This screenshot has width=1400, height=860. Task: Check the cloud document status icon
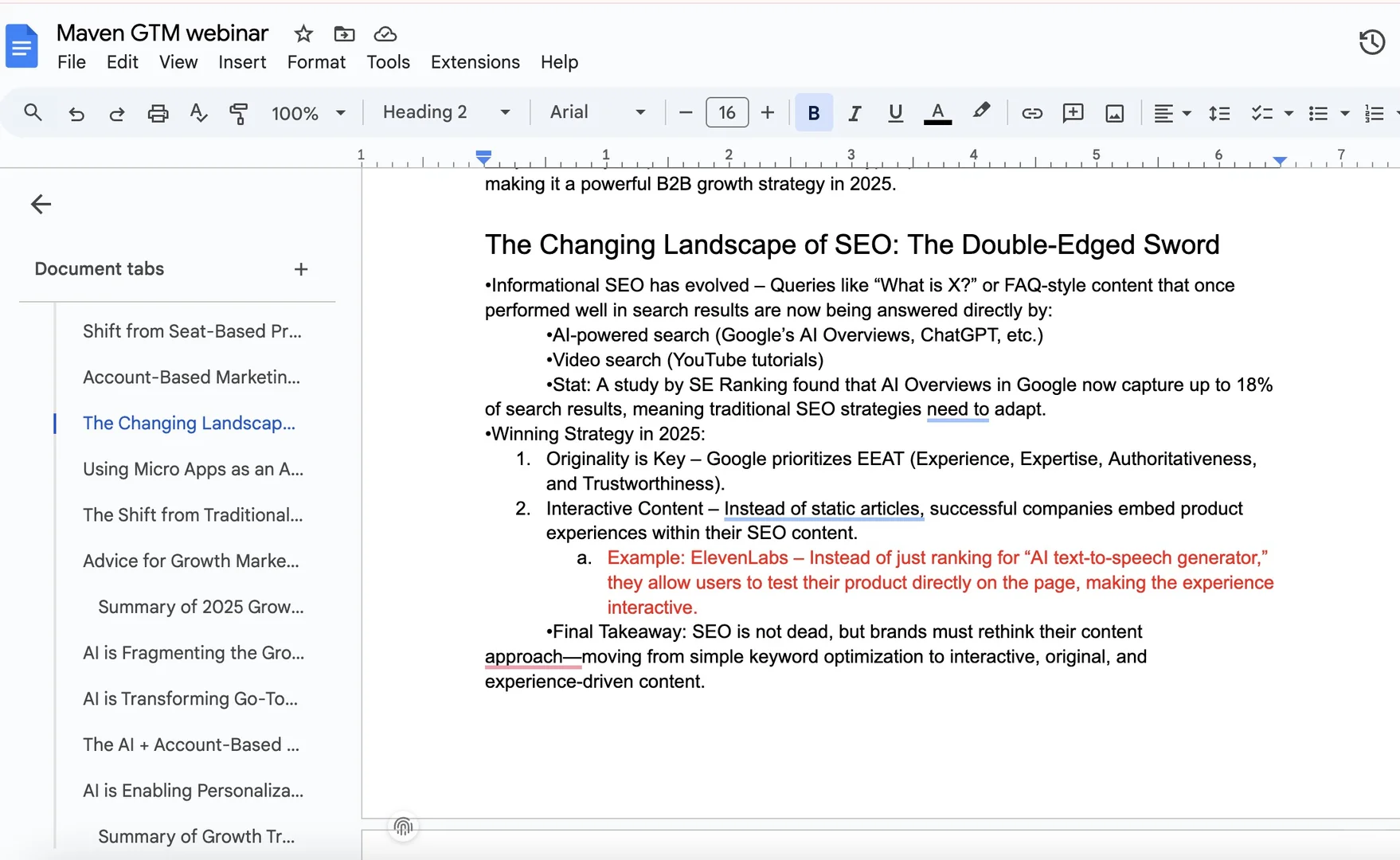pos(385,33)
